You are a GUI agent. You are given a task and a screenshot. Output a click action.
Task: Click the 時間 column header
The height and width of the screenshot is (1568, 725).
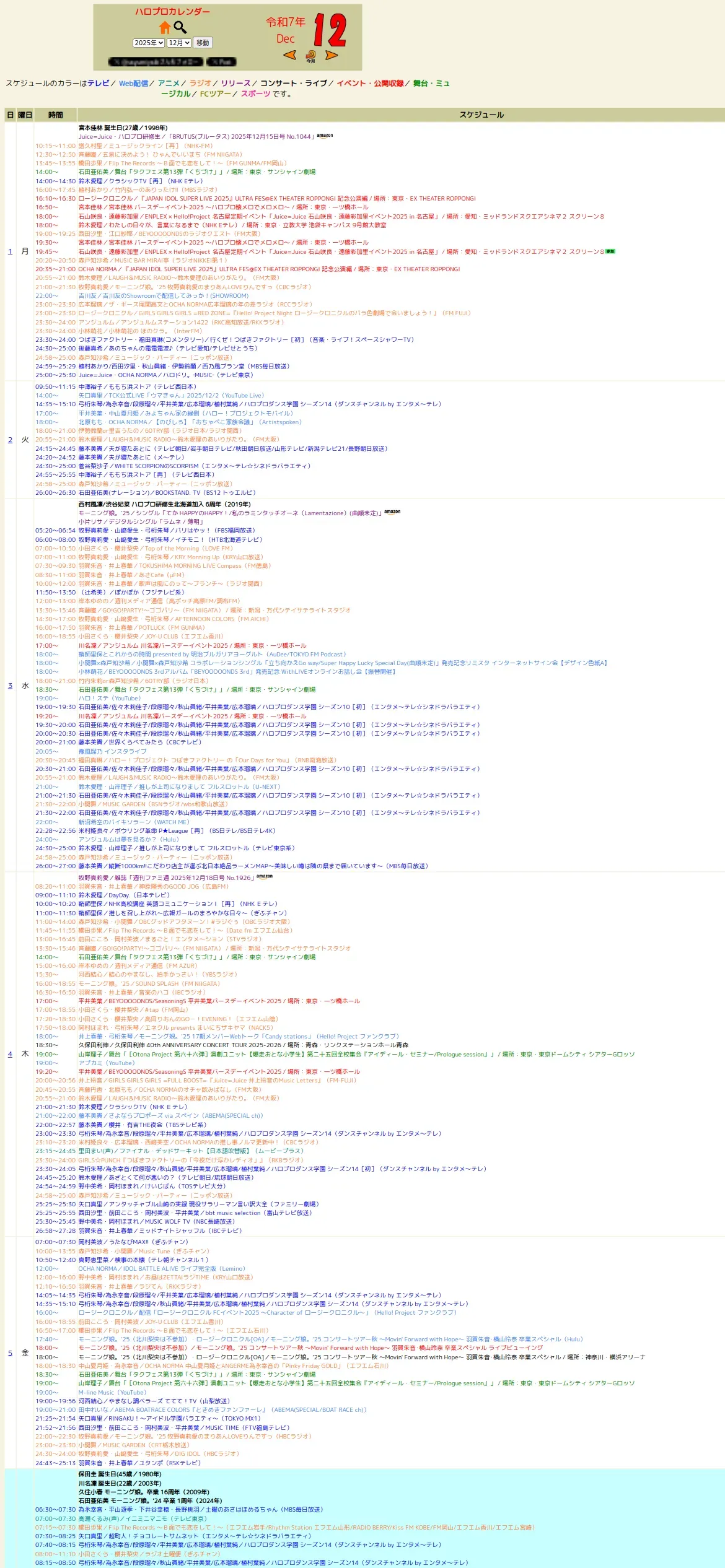[55, 115]
